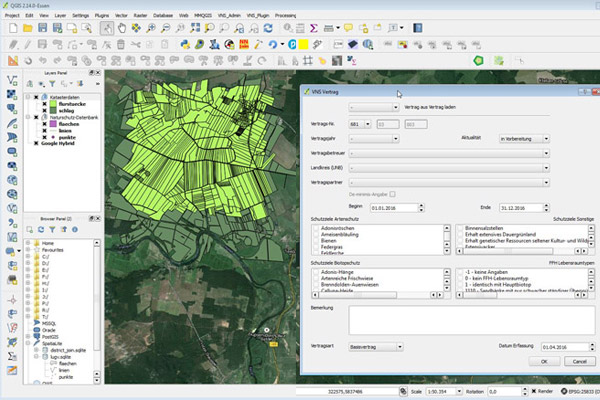Toggle visibility of punkte layer

[44, 137]
